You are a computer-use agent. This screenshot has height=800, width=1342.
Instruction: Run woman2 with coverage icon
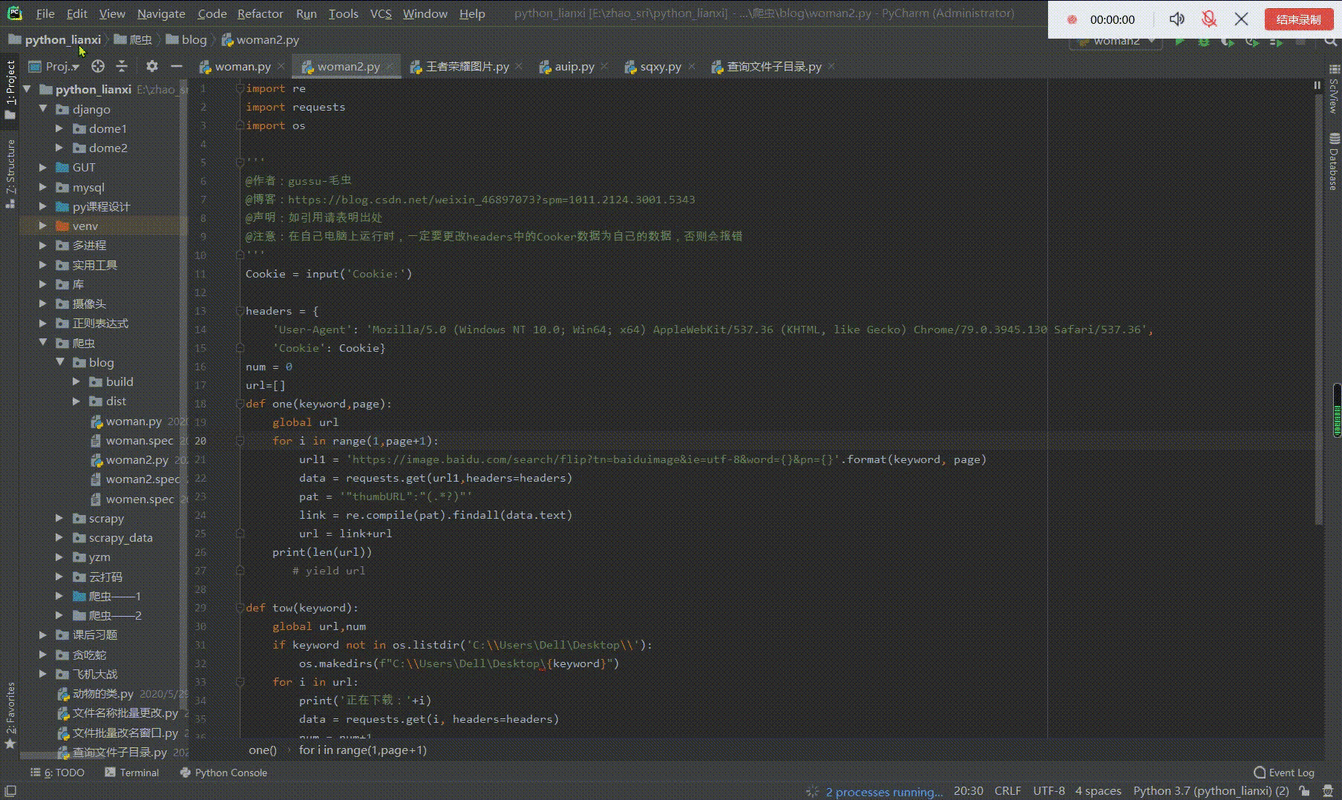1228,41
